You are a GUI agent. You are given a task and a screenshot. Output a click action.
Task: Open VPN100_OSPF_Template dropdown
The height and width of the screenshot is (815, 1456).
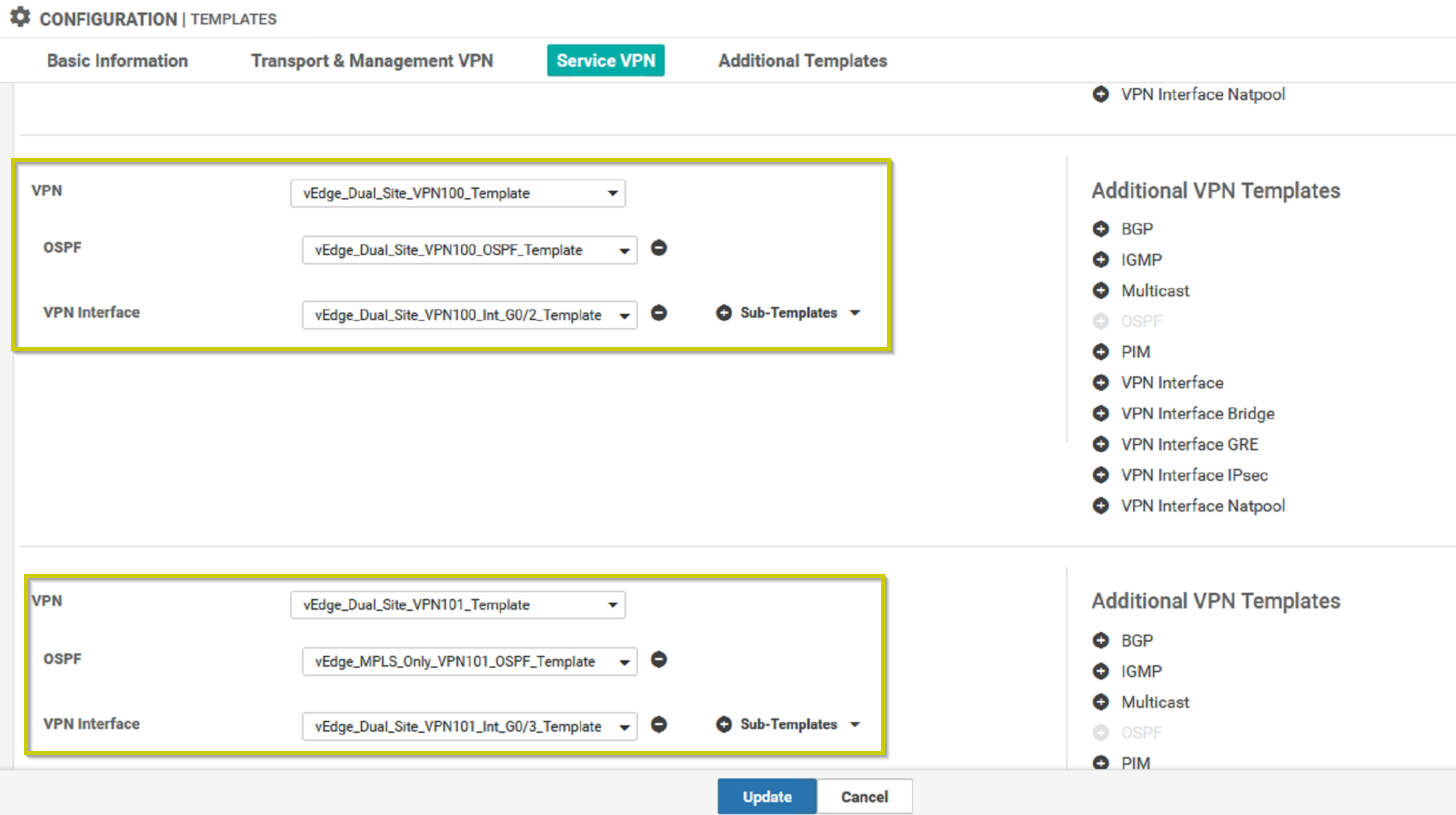coord(470,250)
